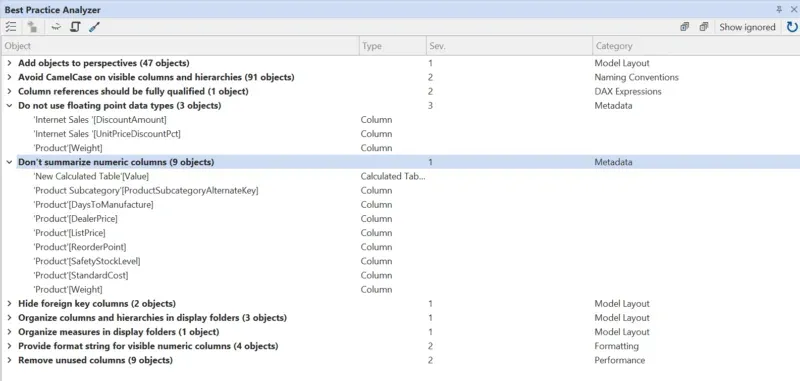
Task: Expand the Avoid CamelCase rule group
Action: click(x=9, y=78)
